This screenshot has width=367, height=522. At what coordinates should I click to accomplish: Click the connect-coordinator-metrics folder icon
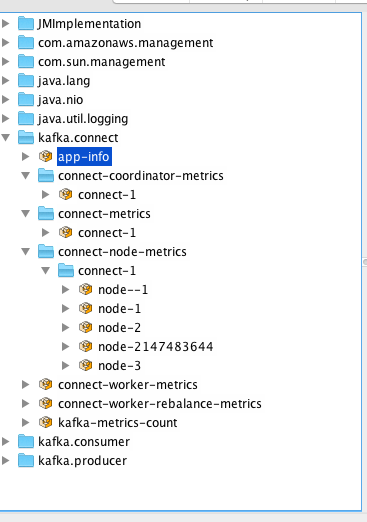click(x=46, y=175)
